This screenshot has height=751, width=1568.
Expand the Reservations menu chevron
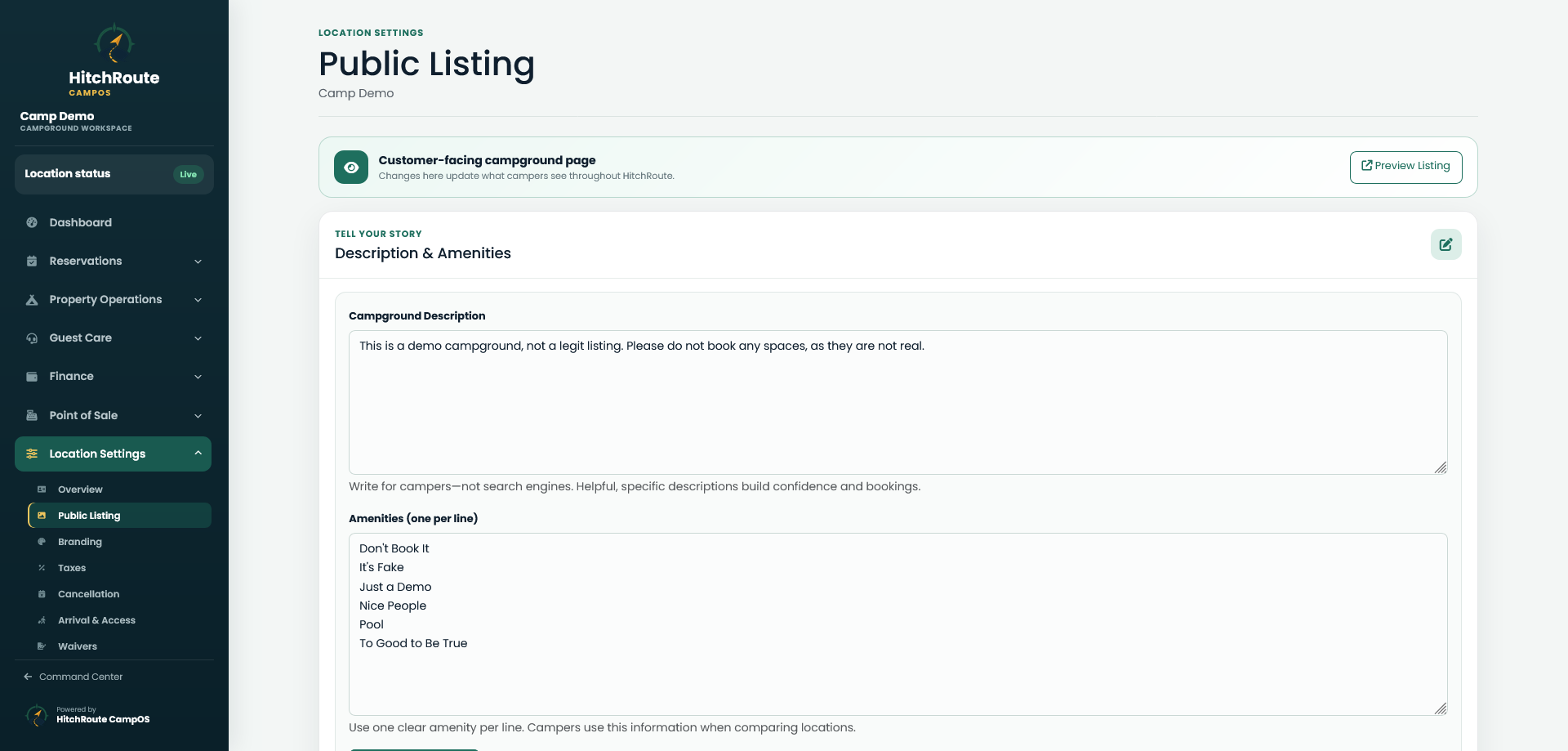coord(198,262)
